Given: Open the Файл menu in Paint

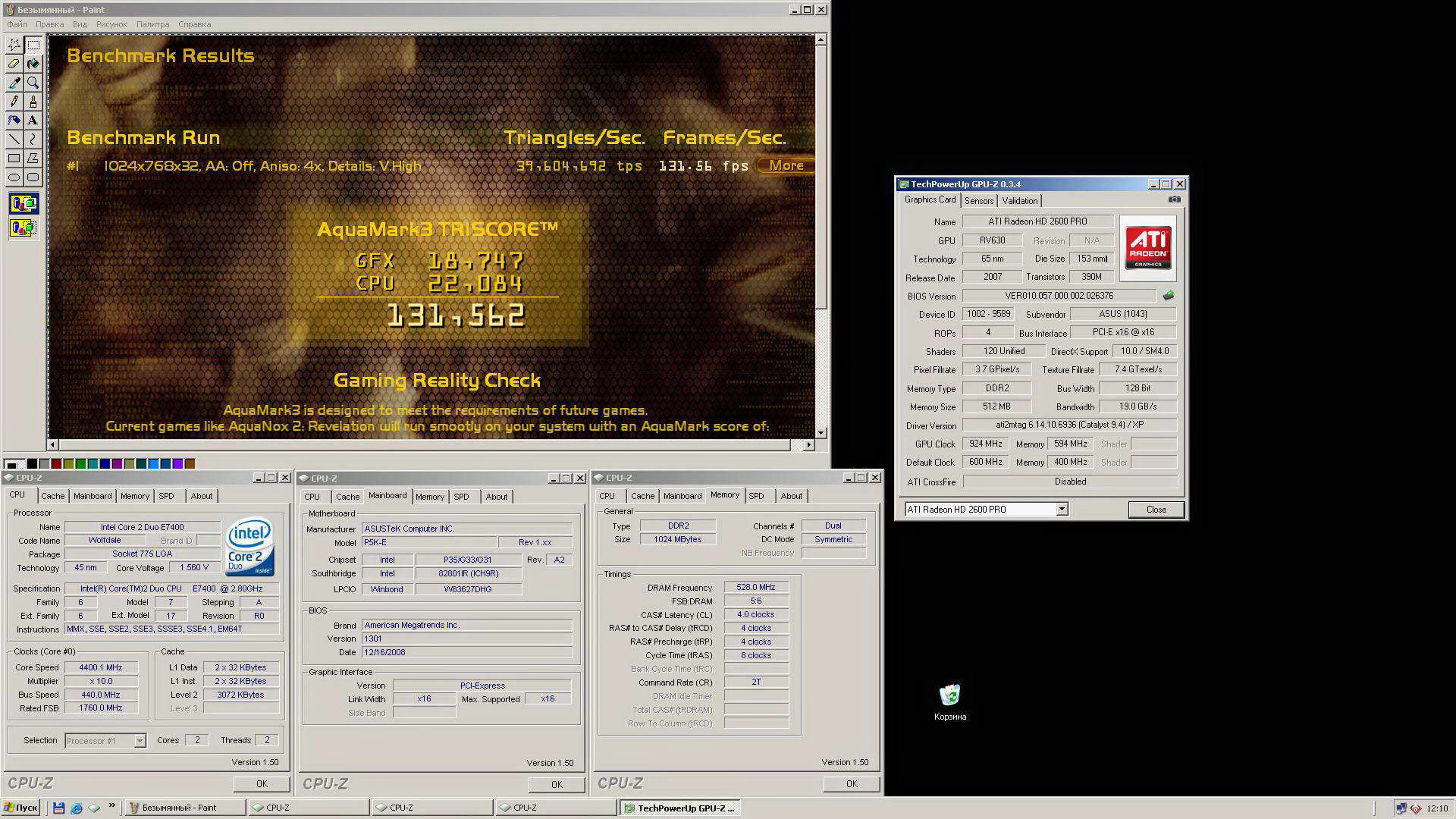Looking at the screenshot, I should [17, 24].
